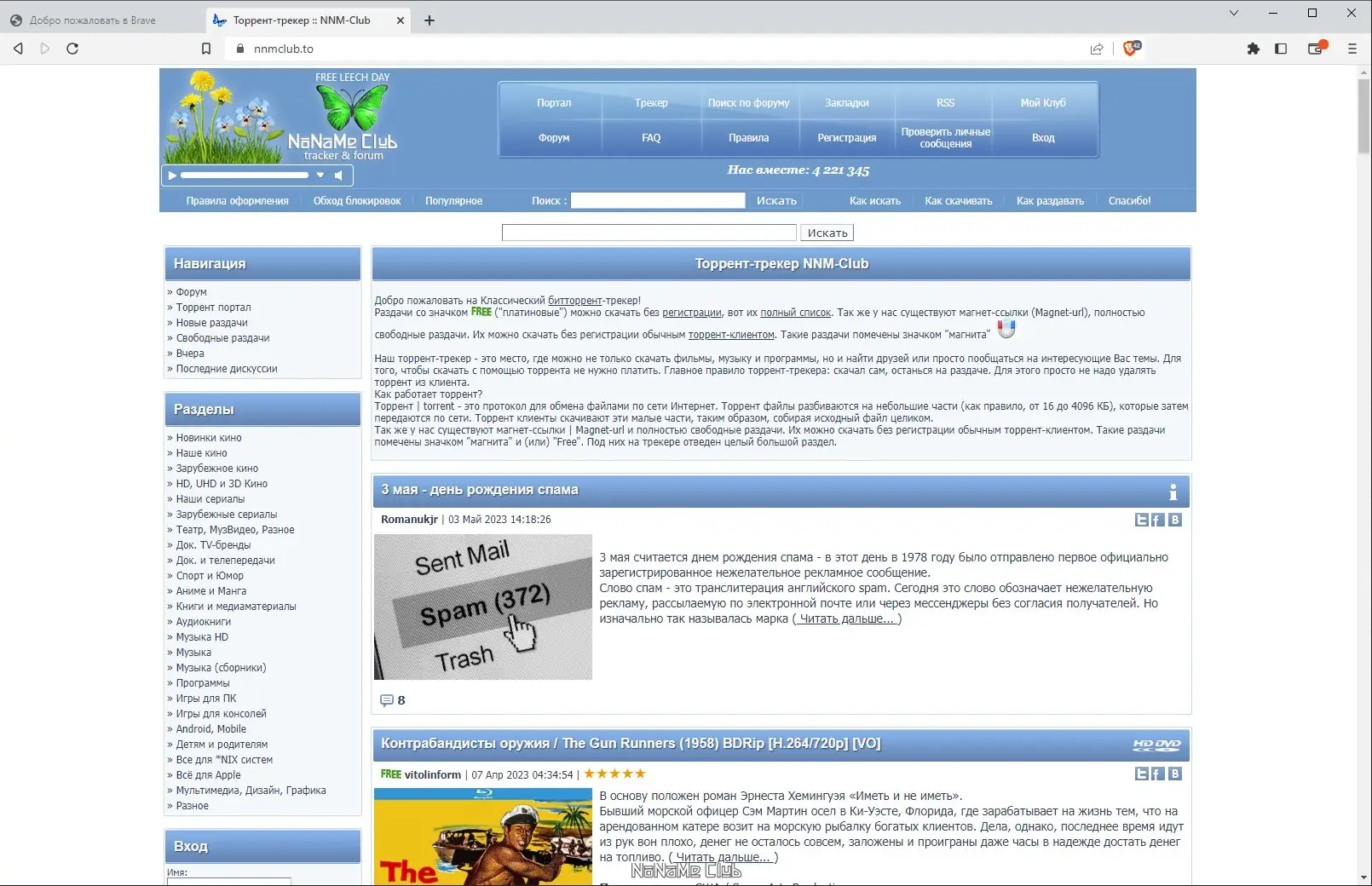Open Новые раздачи in Навигация
Screen dimensions: 1372x886
coord(211,323)
